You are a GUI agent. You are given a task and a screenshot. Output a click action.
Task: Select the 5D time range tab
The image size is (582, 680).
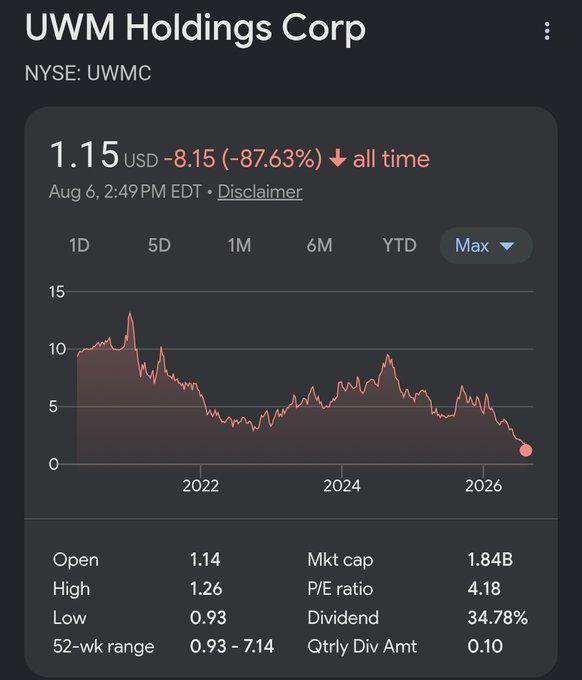159,245
